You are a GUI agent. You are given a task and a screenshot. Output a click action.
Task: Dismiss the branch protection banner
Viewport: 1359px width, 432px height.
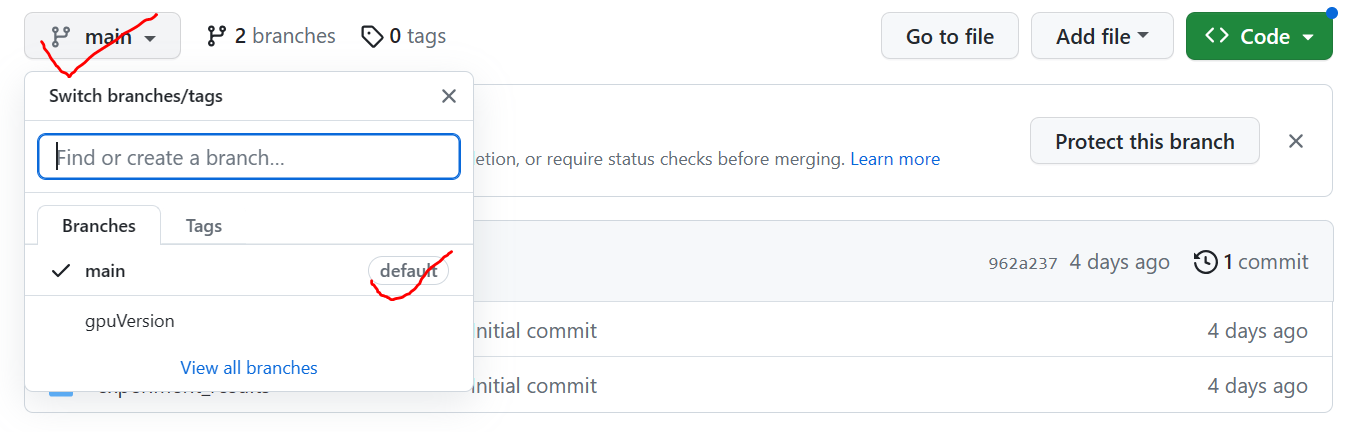coord(1296,141)
